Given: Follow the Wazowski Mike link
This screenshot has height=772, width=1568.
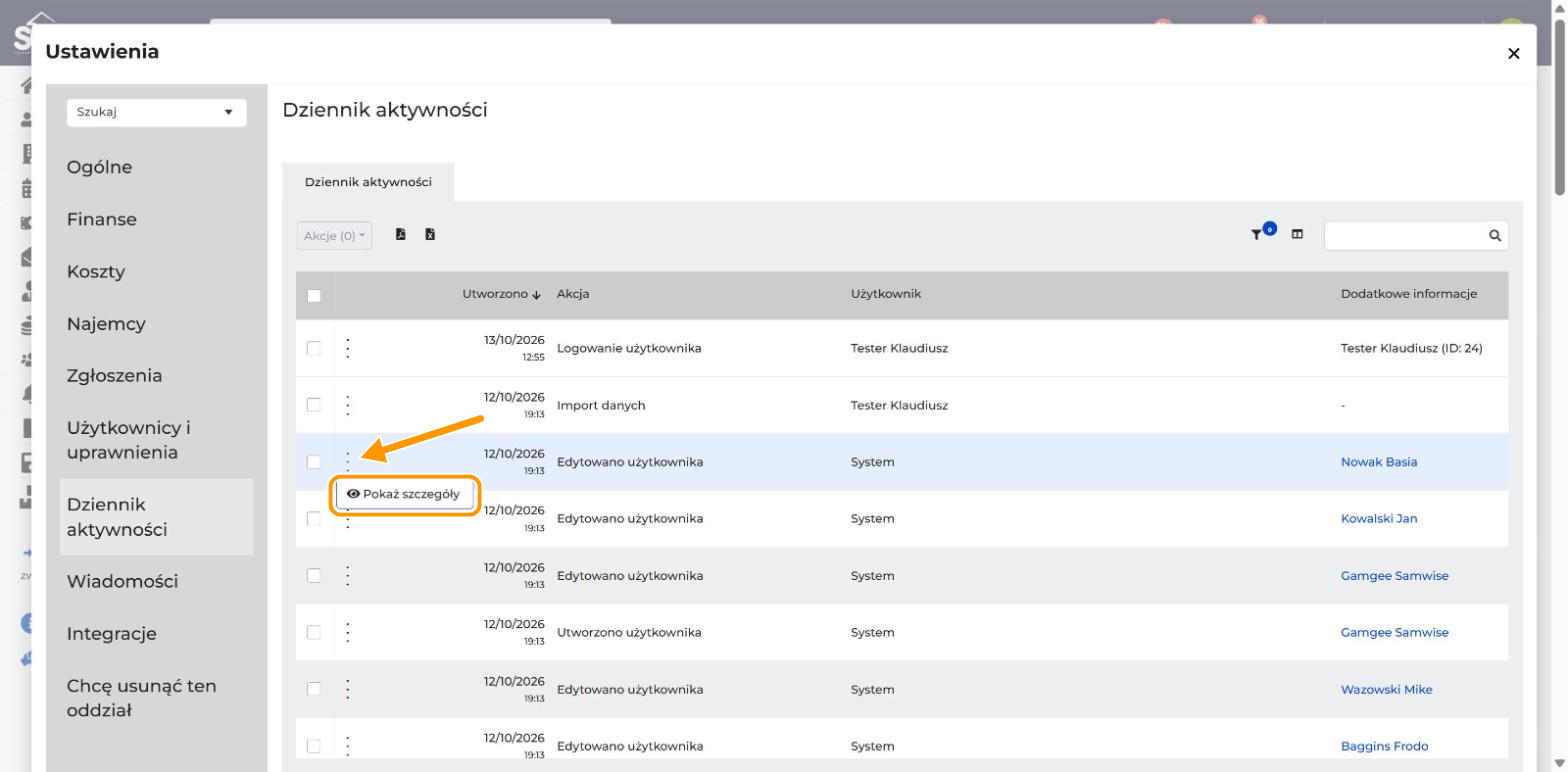Looking at the screenshot, I should [1386, 690].
